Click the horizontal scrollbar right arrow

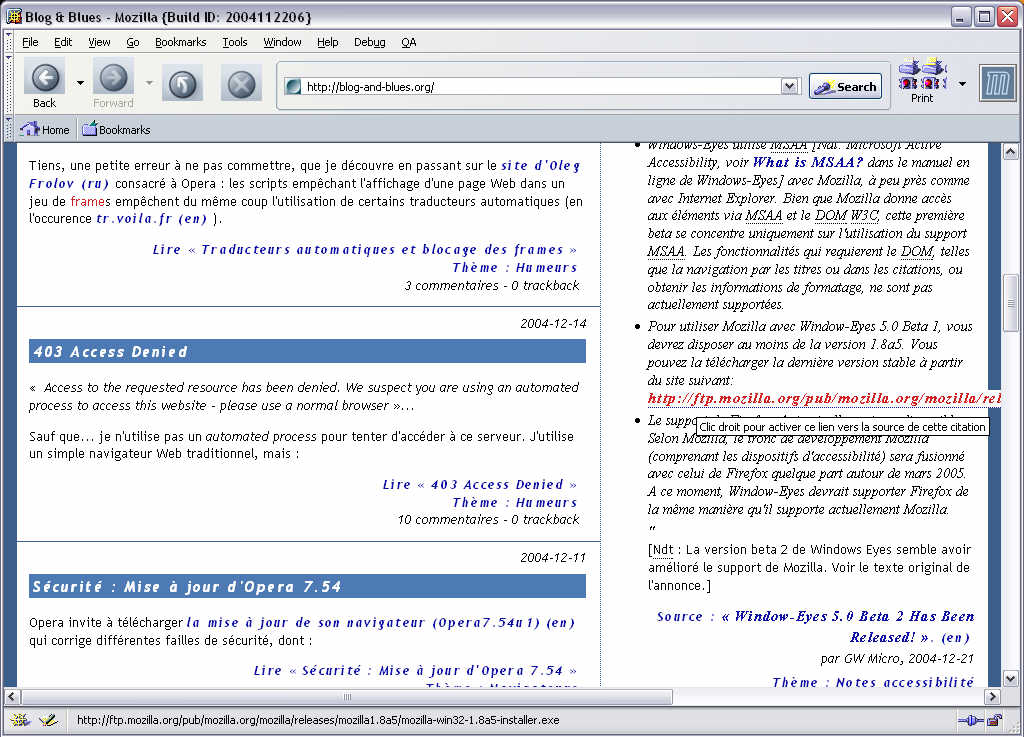coord(993,697)
